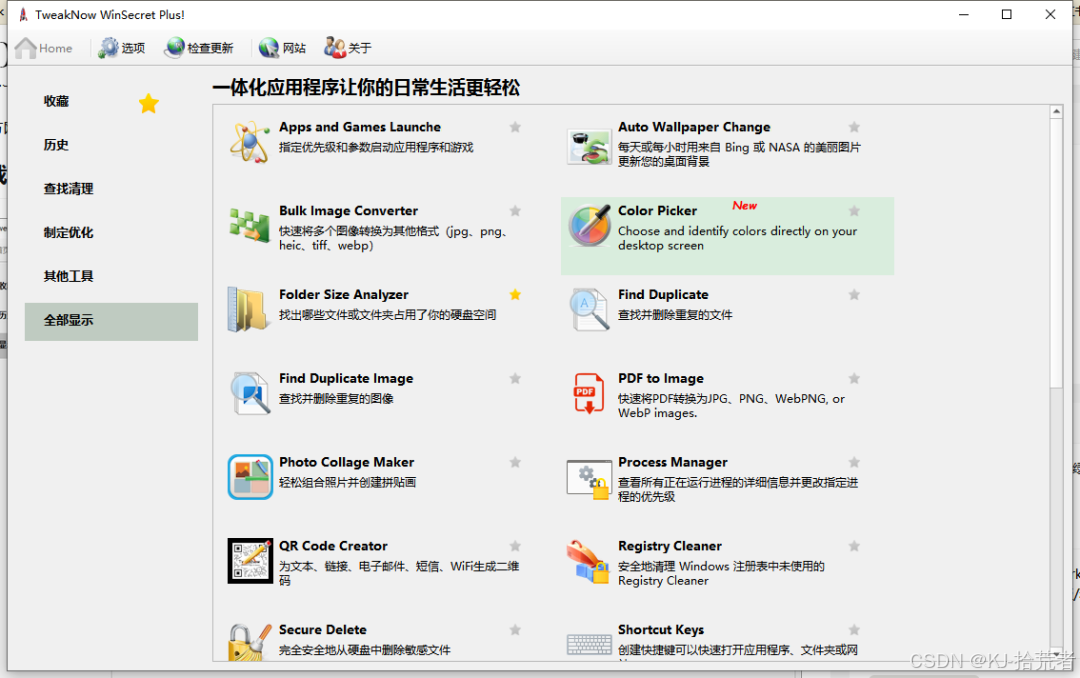Click the TweakNow rocket icon in title bar
Viewport: 1080px width, 678px height.
coord(23,14)
